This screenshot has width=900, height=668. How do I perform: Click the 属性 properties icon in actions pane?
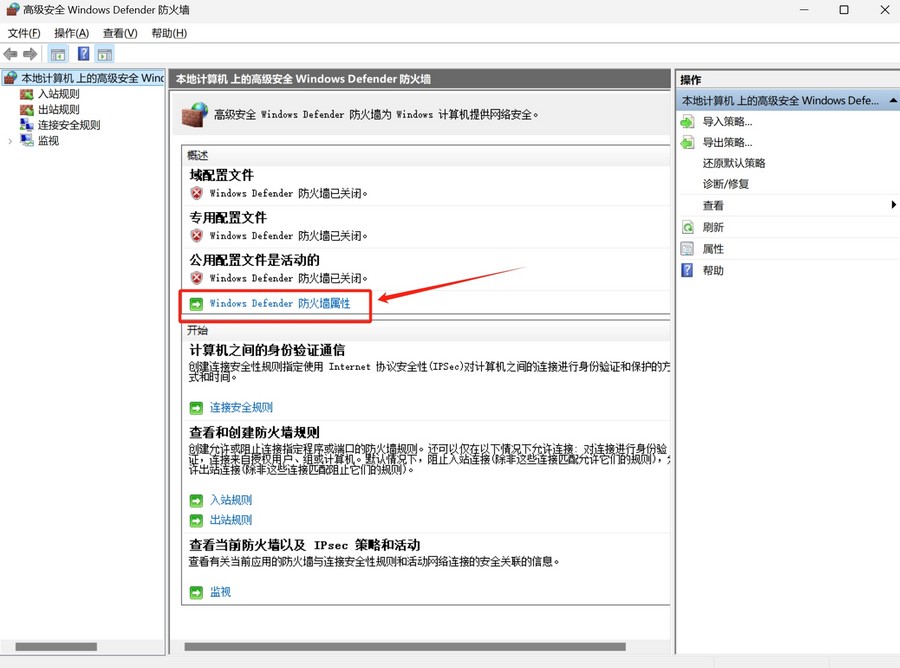[x=687, y=249]
